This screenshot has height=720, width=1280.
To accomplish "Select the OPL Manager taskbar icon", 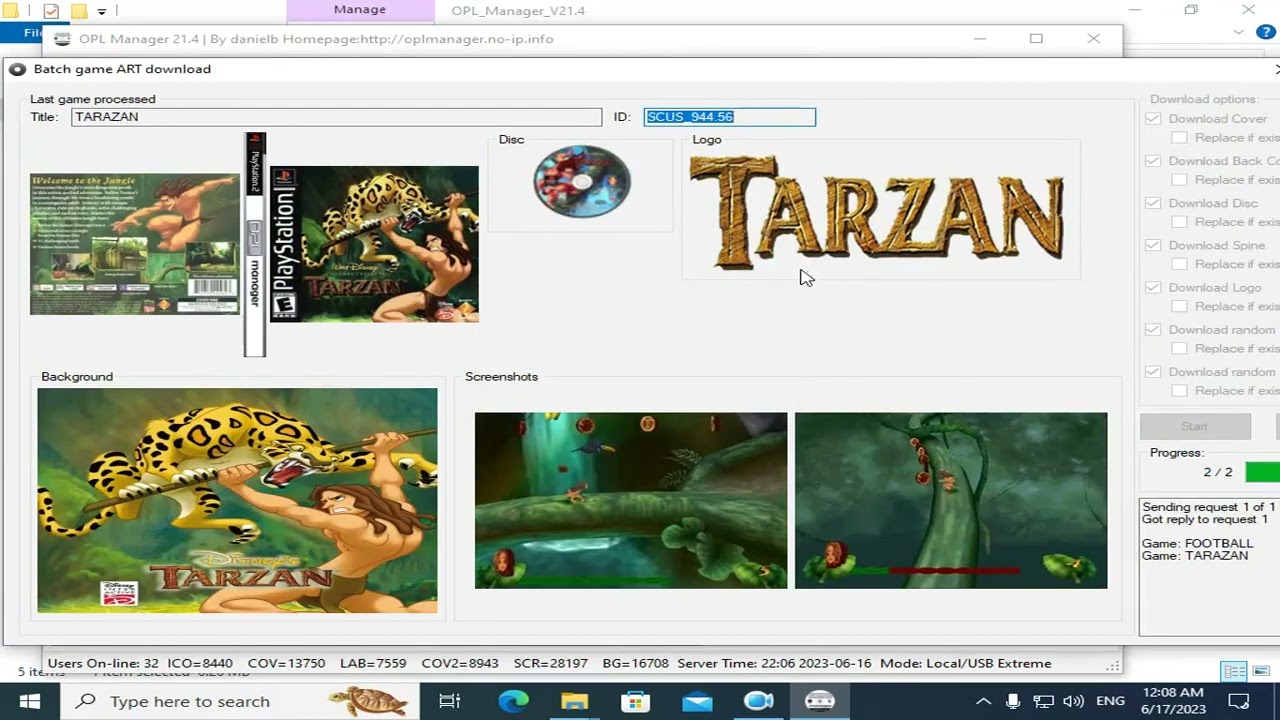I will tap(820, 701).
